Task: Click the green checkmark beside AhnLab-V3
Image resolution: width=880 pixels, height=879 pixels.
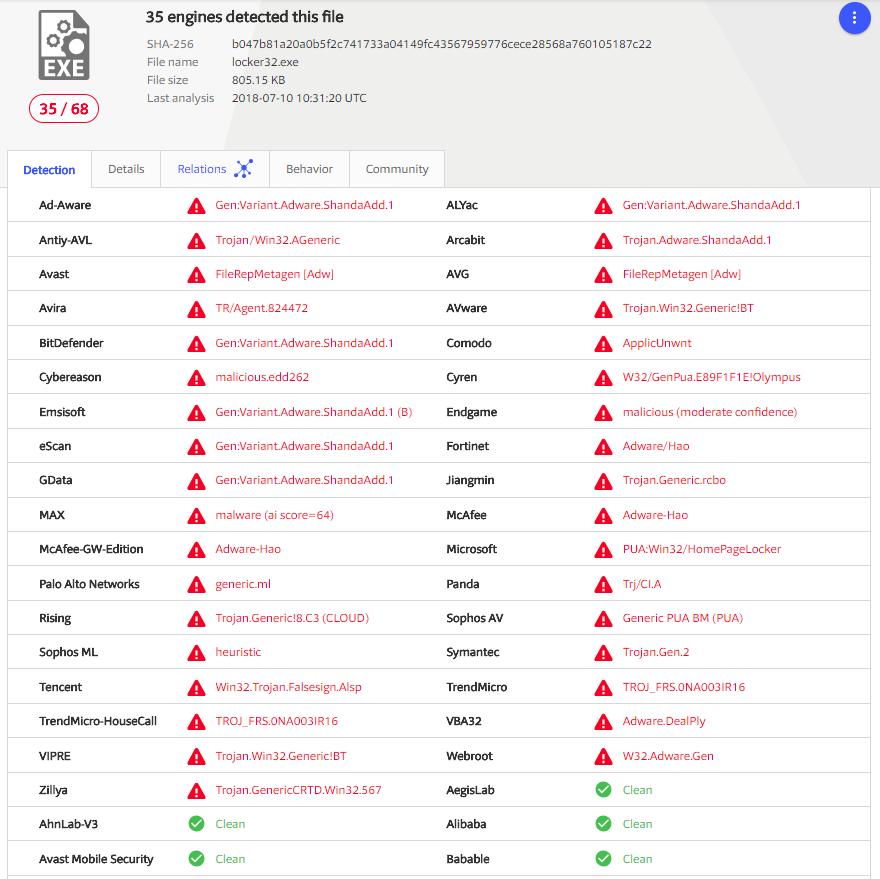Action: click(196, 824)
